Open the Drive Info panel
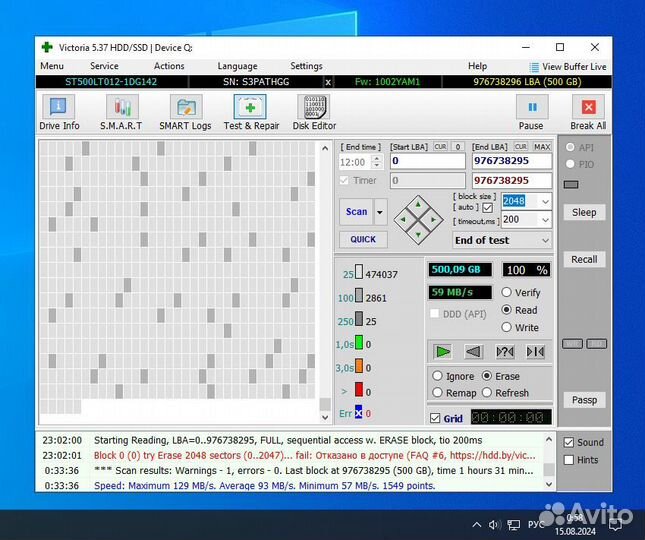645x540 pixels. click(59, 112)
